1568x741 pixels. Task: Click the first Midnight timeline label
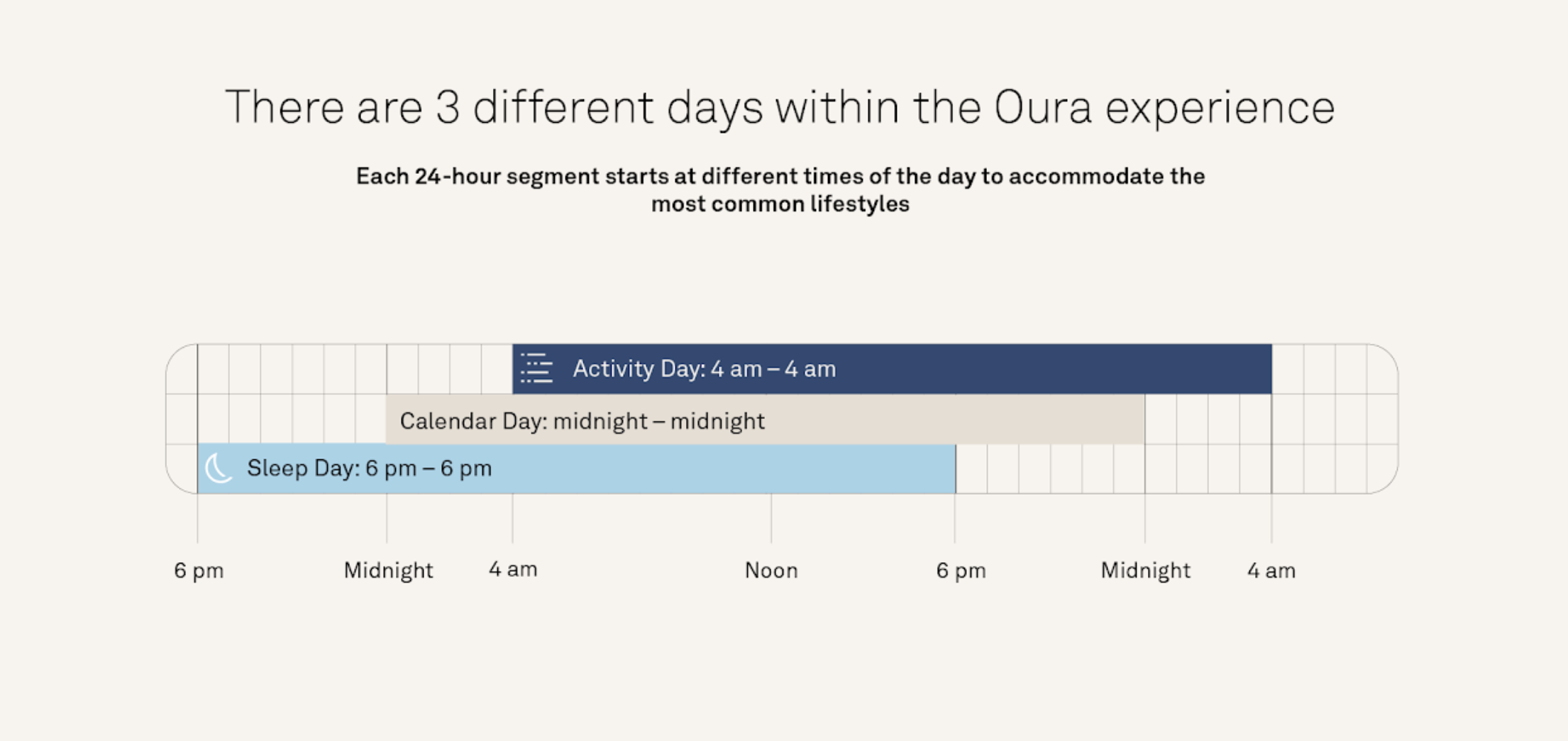(x=388, y=571)
